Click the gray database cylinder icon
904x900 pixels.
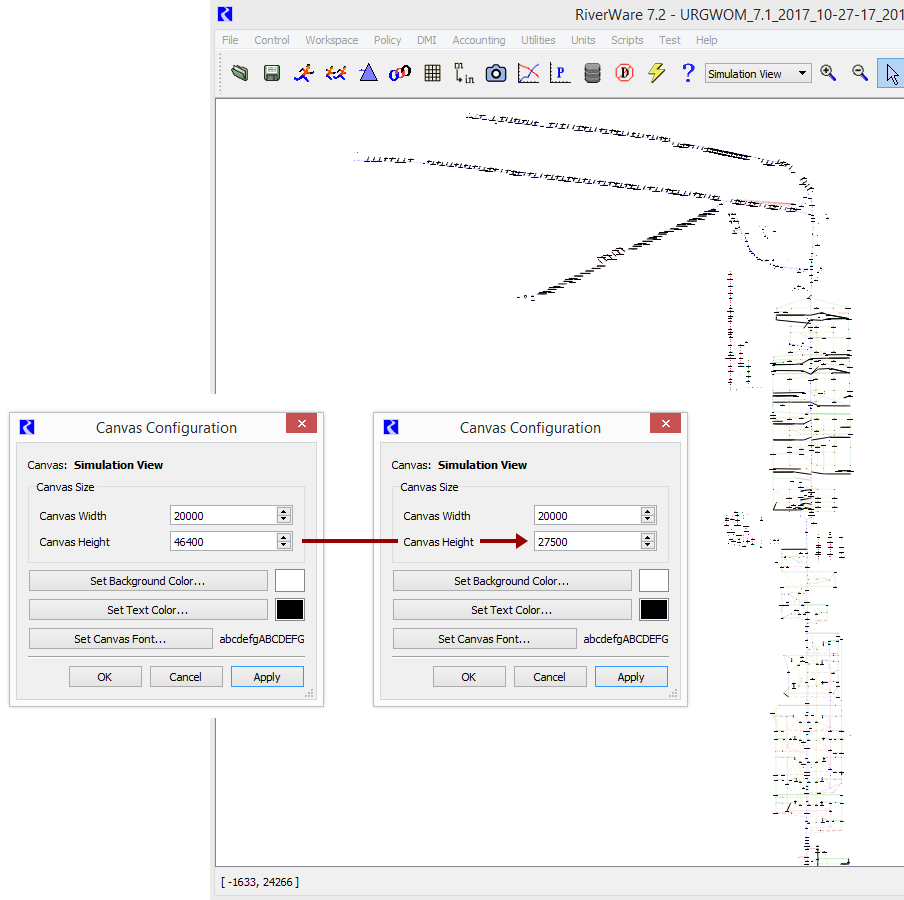[x=592, y=73]
